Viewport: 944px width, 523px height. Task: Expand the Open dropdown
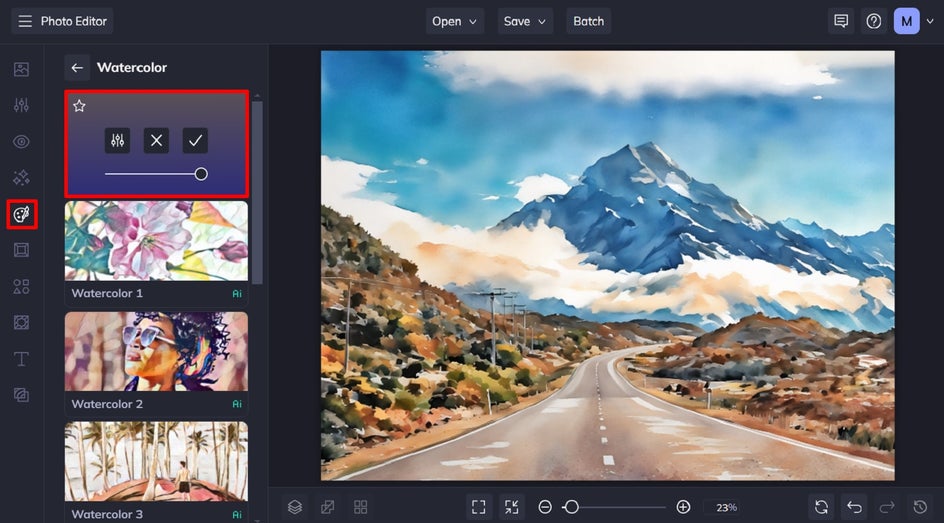click(455, 21)
